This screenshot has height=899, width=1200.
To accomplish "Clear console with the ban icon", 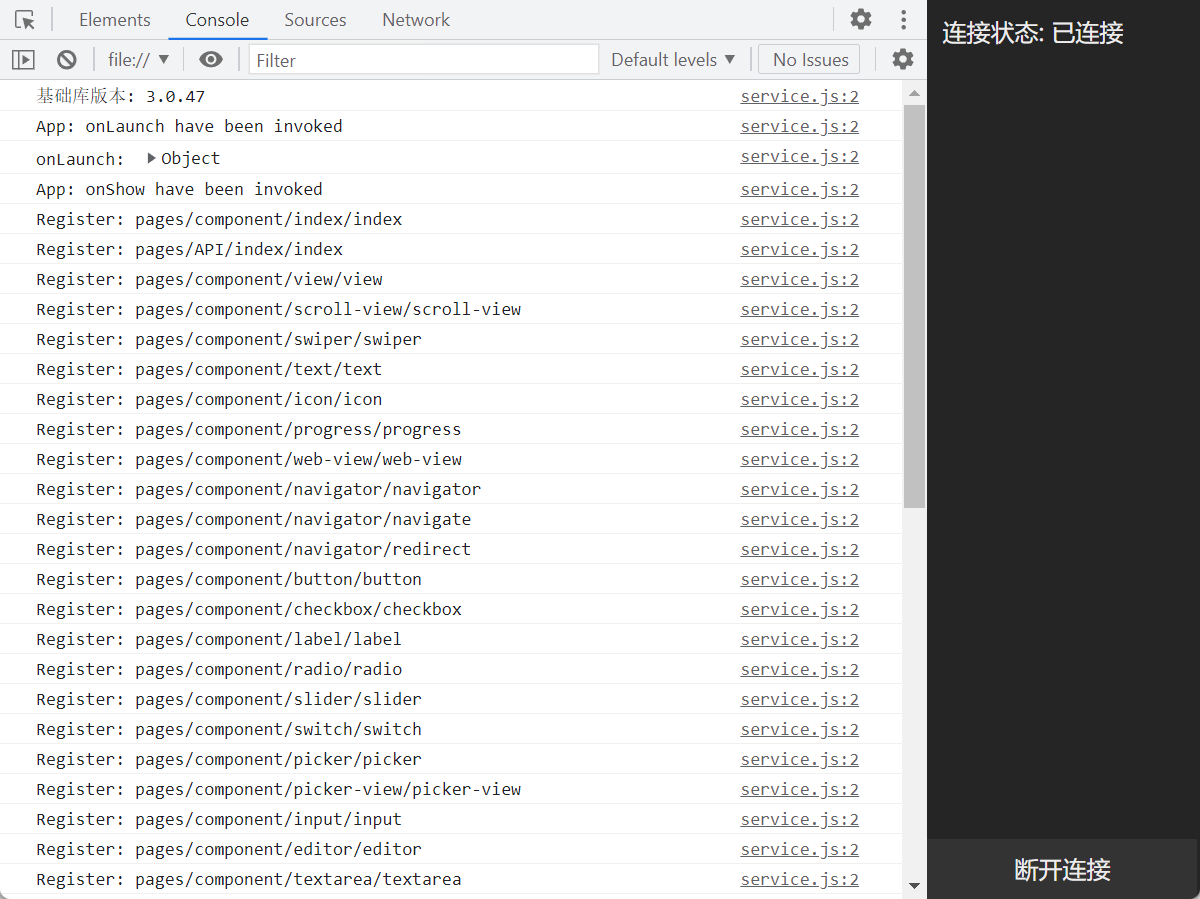I will pyautogui.click(x=67, y=60).
